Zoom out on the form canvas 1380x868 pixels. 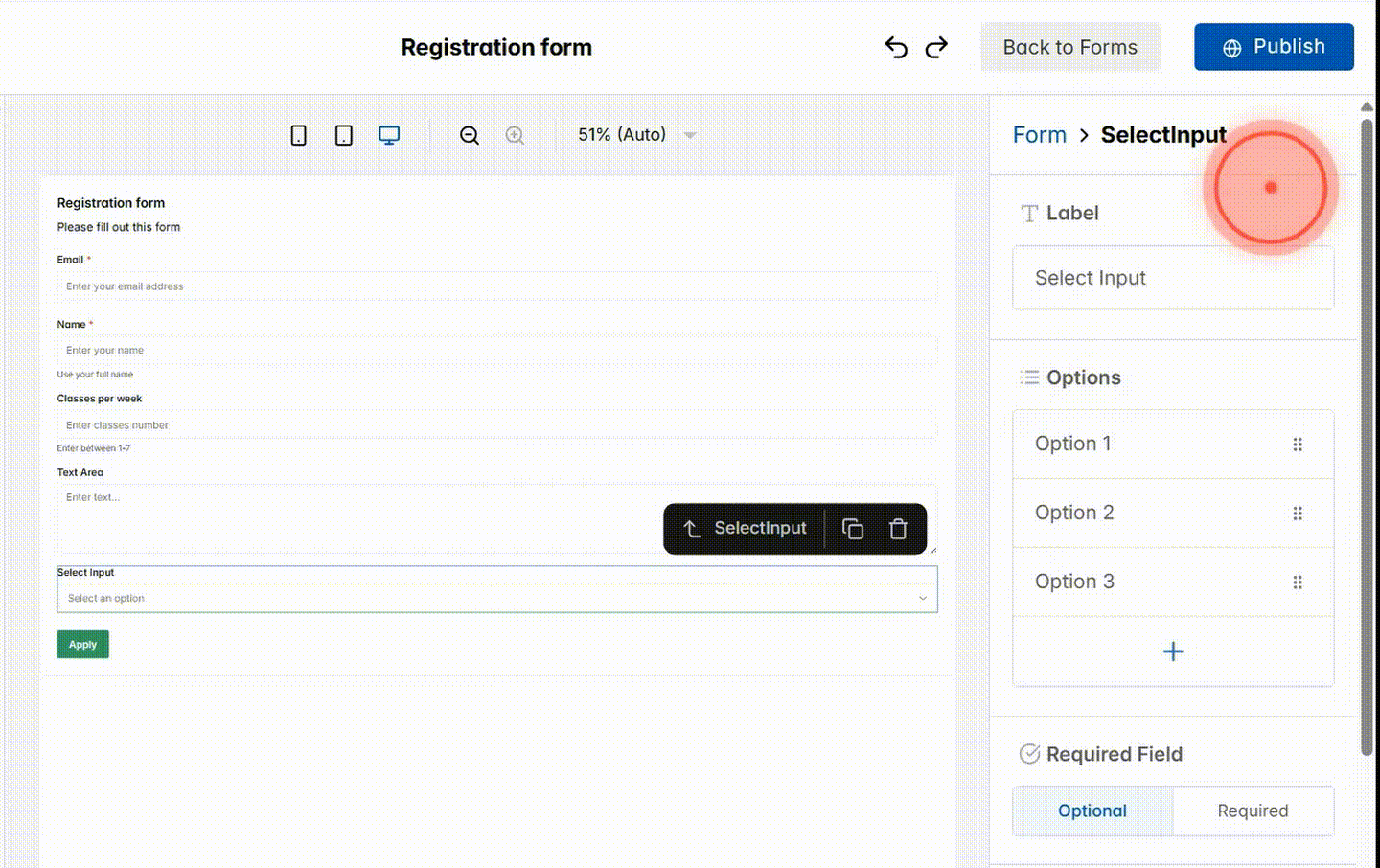(469, 135)
